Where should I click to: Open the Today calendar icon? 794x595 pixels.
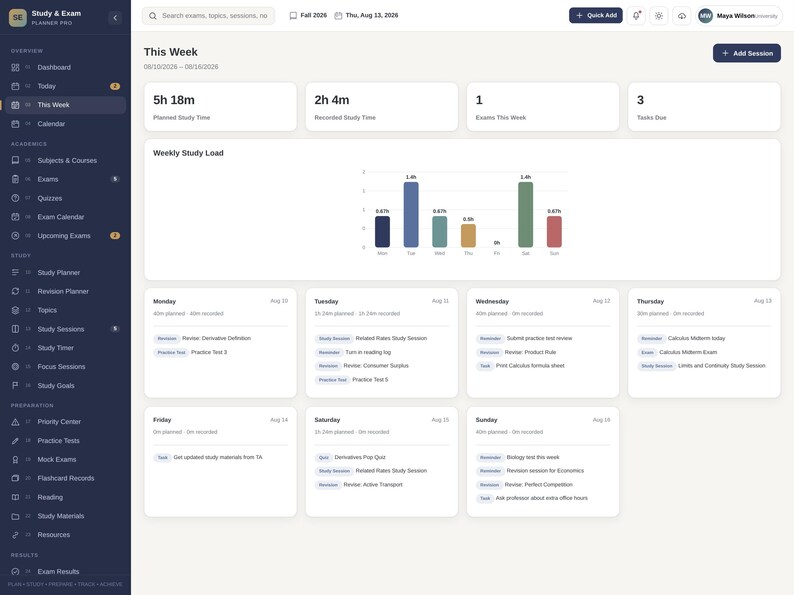click(x=15, y=86)
